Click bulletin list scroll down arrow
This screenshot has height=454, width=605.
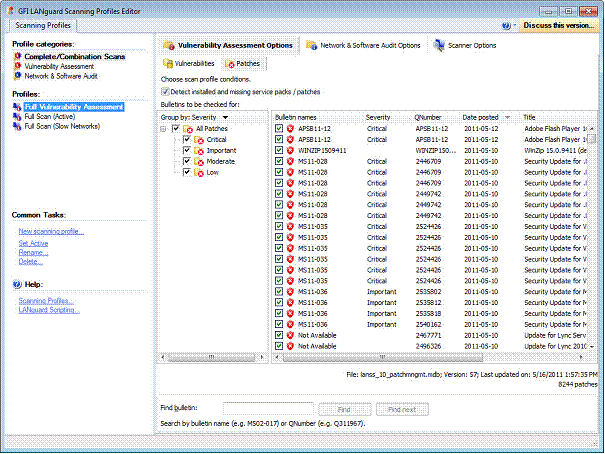pos(592,347)
